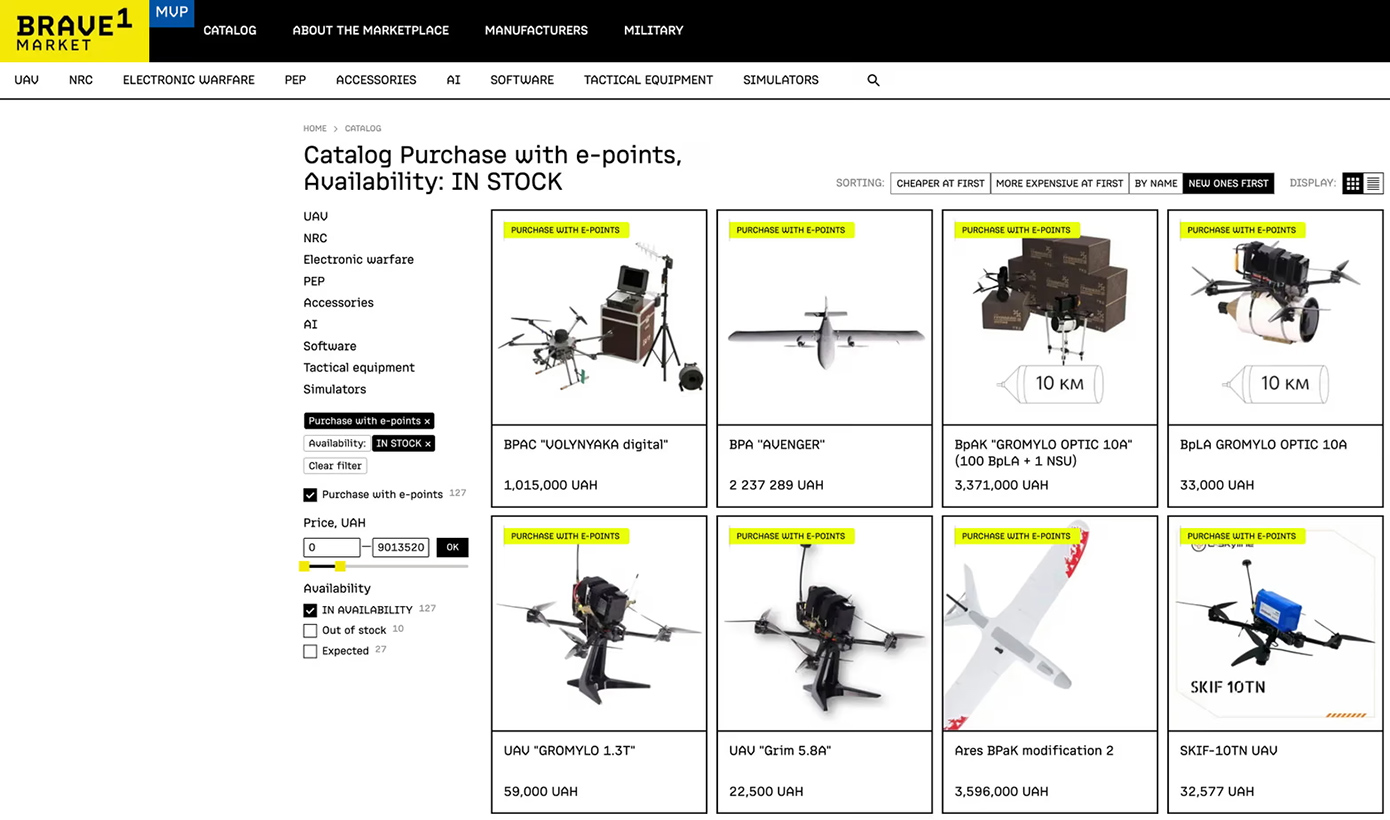Sort by Cheaper at First
The width and height of the screenshot is (1390, 820).
pos(940,183)
